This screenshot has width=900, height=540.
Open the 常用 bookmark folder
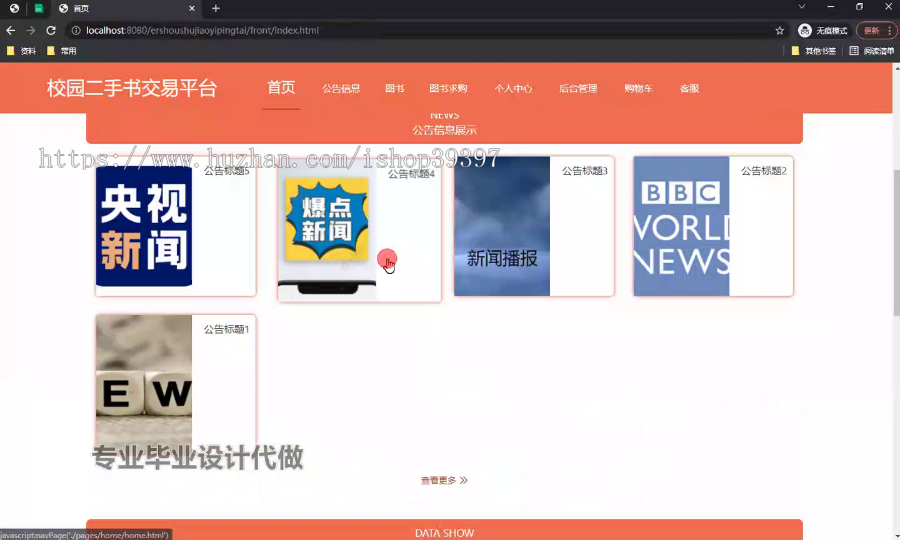tap(61, 51)
